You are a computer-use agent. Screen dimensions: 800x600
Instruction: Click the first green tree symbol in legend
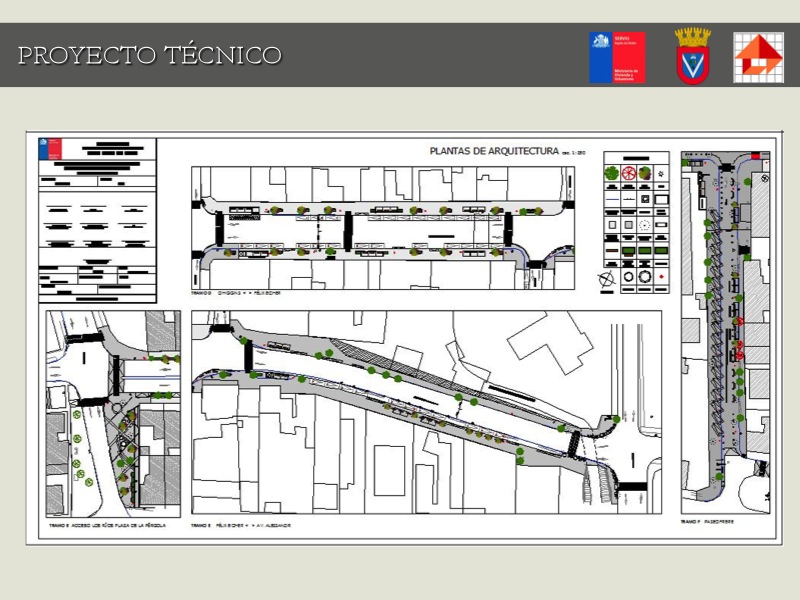[610, 174]
